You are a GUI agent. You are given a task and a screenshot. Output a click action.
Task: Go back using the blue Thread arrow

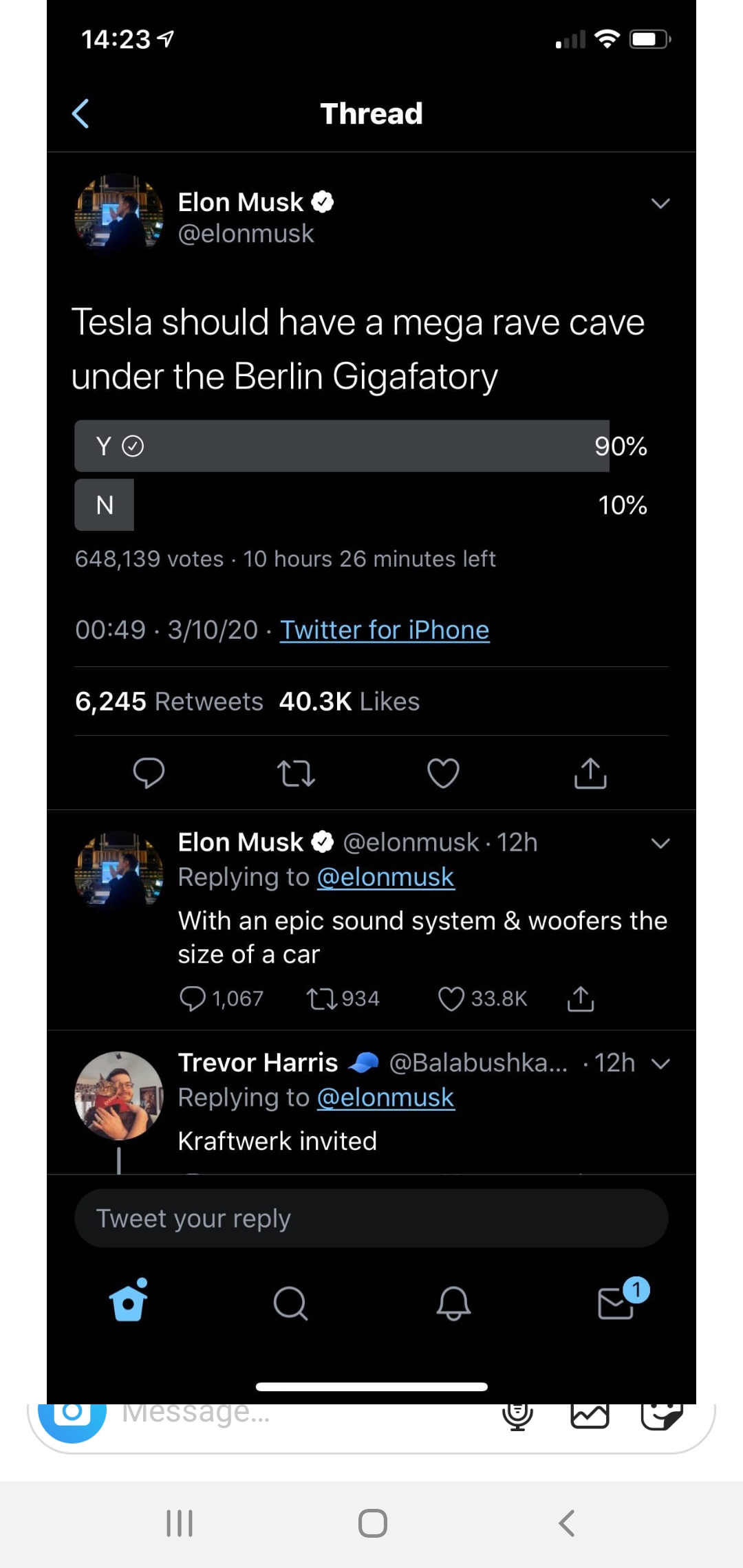80,113
